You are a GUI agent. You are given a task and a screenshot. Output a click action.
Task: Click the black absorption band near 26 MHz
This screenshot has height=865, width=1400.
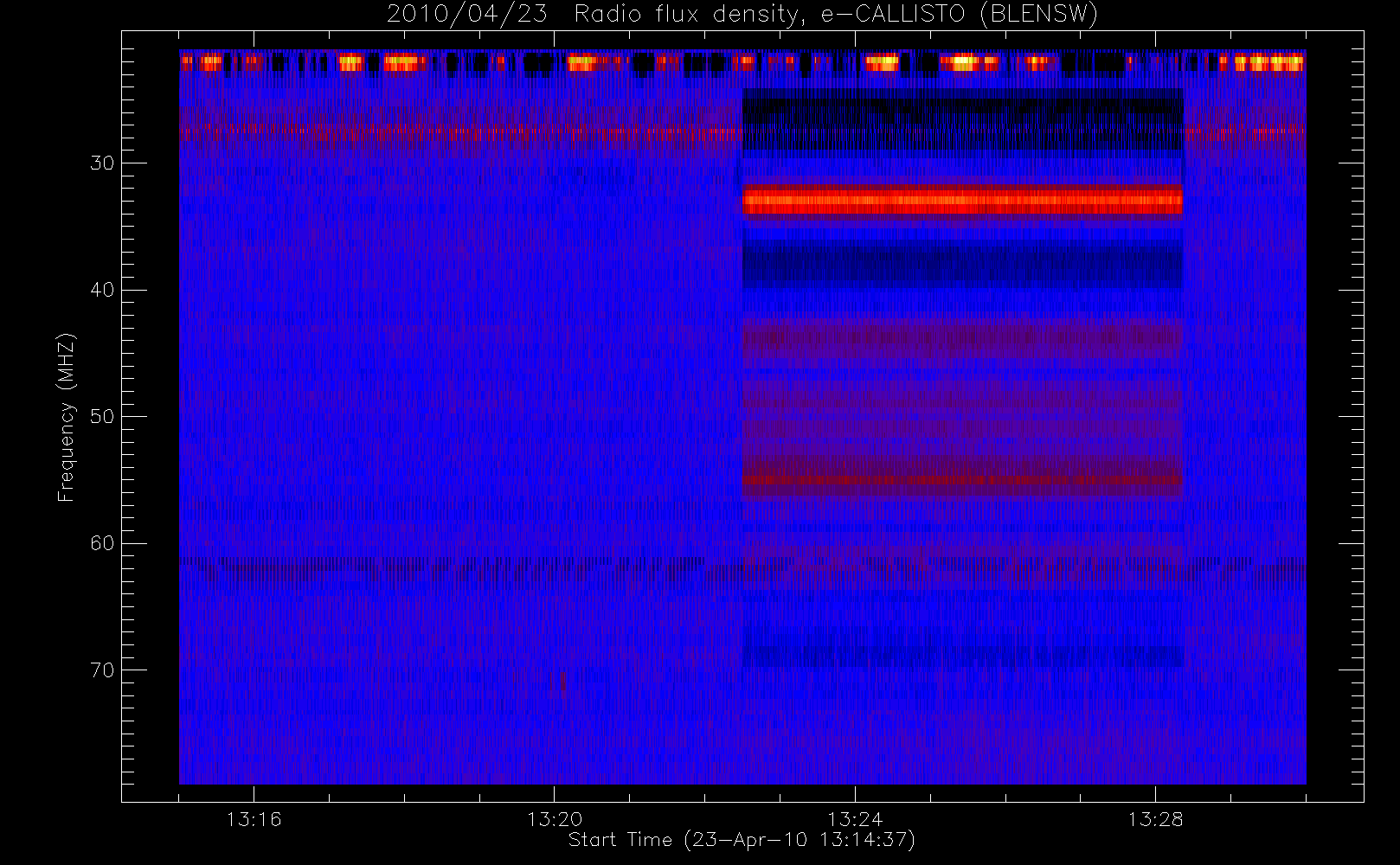pos(962,121)
